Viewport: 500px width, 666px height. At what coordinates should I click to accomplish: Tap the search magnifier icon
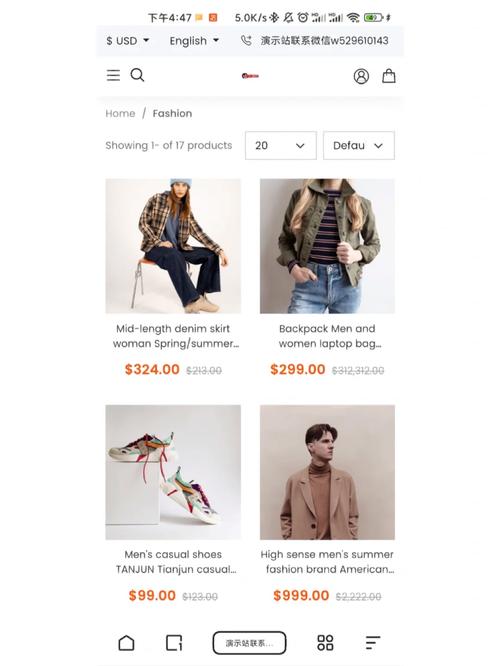[137, 75]
